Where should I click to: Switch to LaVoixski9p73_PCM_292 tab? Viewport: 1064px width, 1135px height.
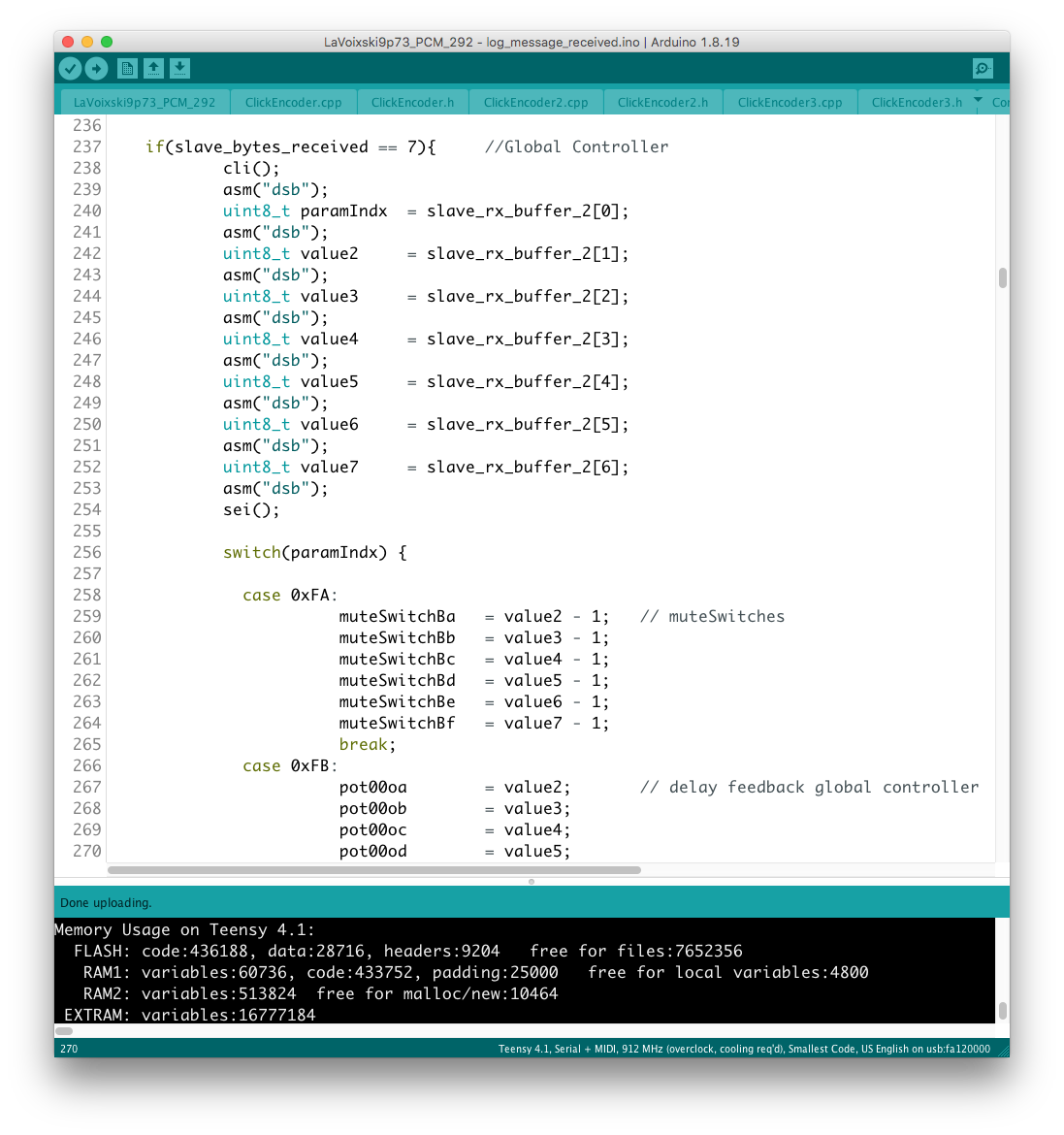coord(145,102)
